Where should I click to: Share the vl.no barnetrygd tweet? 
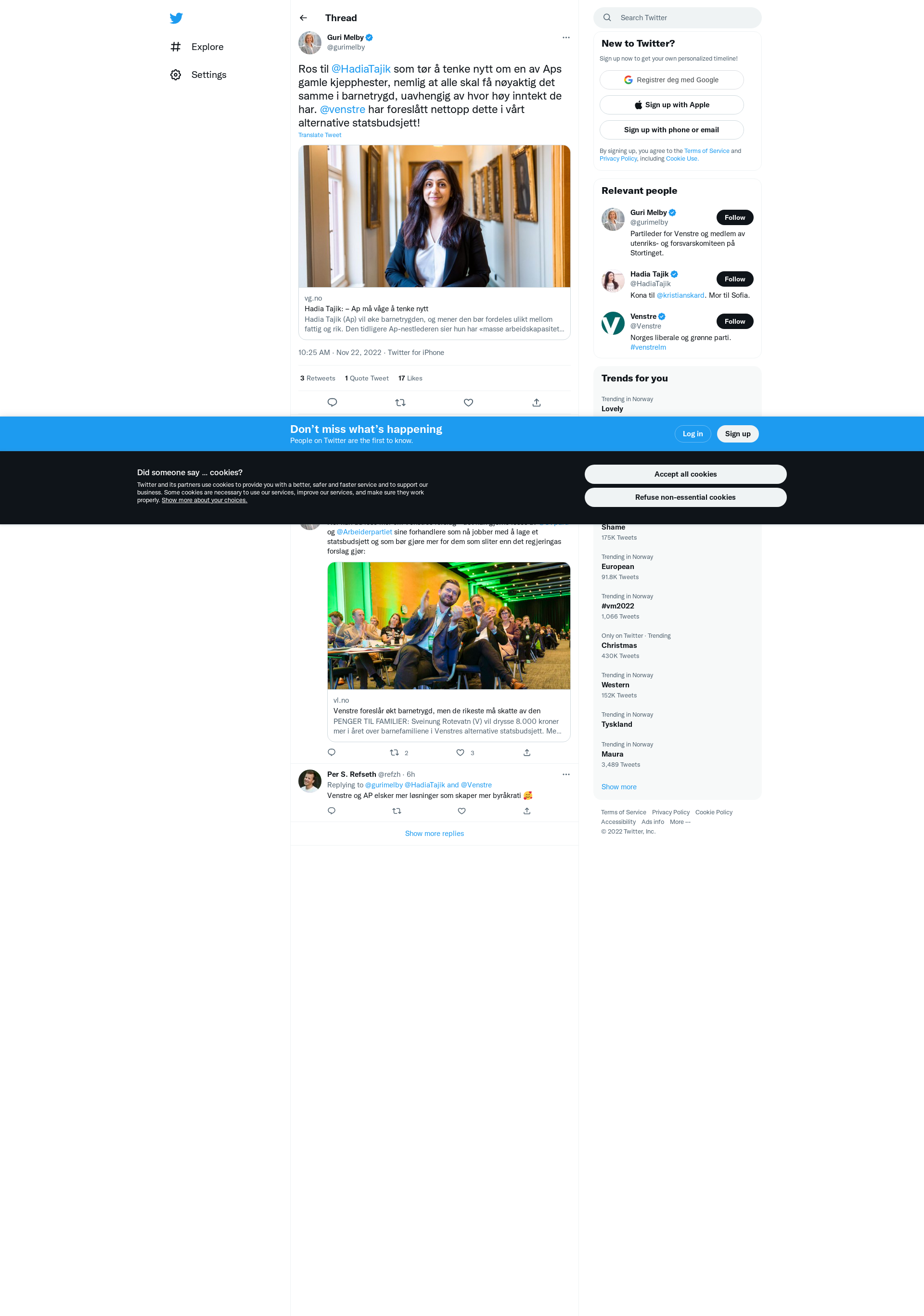[x=527, y=753]
